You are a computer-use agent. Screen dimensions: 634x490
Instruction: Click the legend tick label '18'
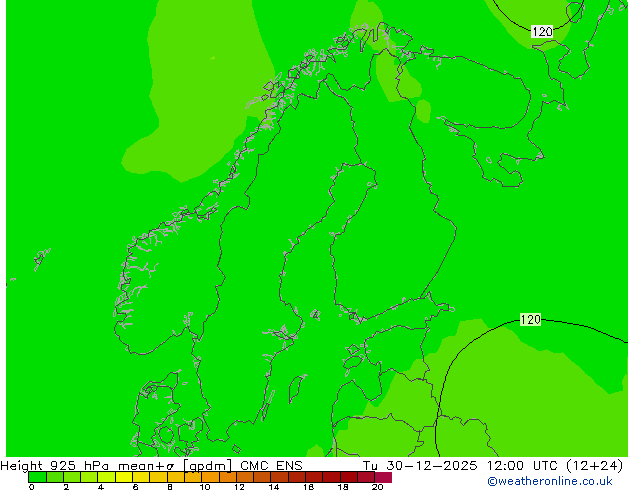tap(343, 487)
